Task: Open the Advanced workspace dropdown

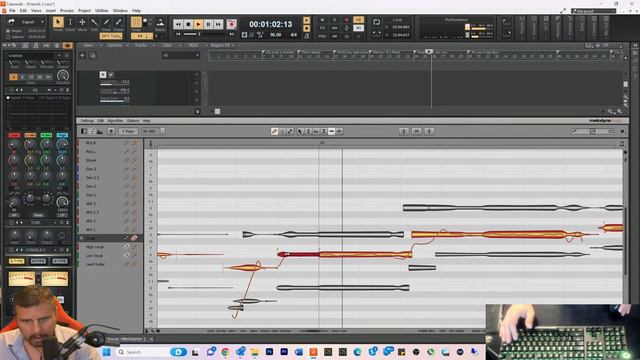Action: point(593,11)
